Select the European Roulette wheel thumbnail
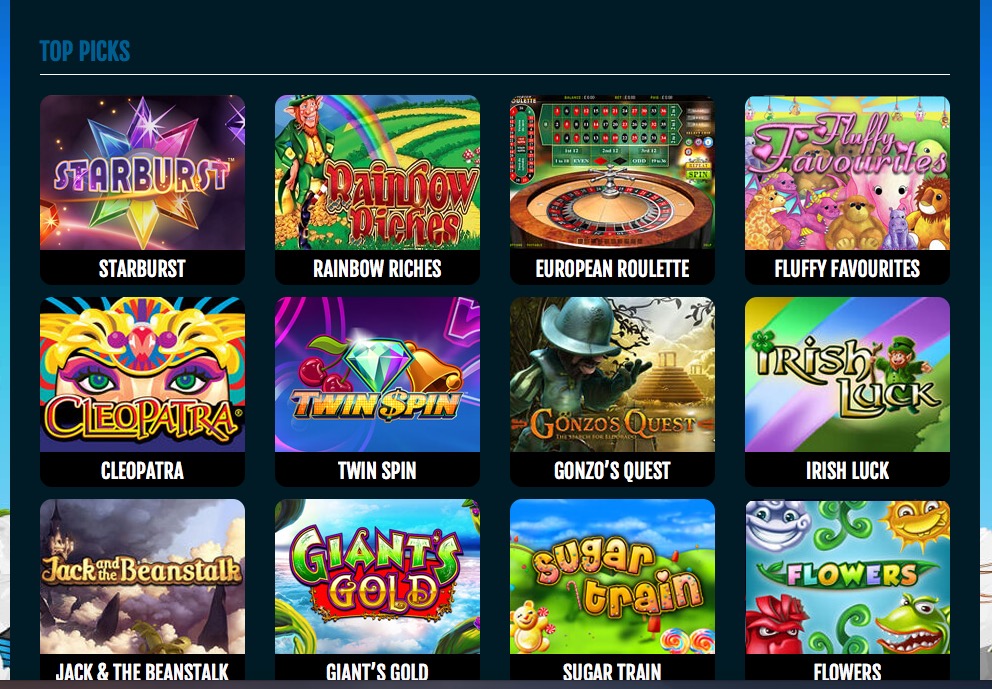This screenshot has width=992, height=689. coord(612,172)
